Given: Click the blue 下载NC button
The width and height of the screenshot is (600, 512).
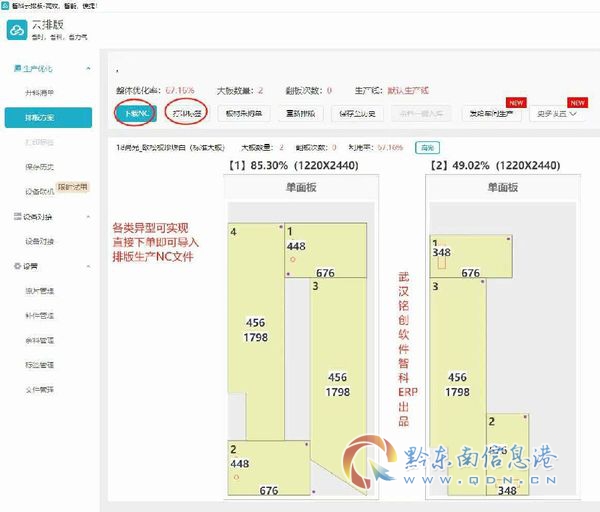Looking at the screenshot, I should pos(135,113).
